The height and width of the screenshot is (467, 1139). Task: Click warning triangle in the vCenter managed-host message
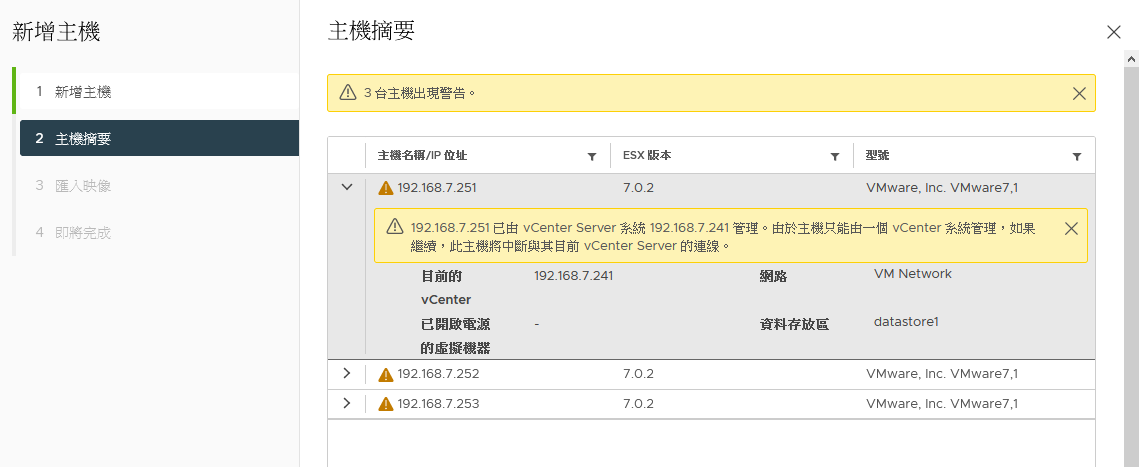point(395,226)
